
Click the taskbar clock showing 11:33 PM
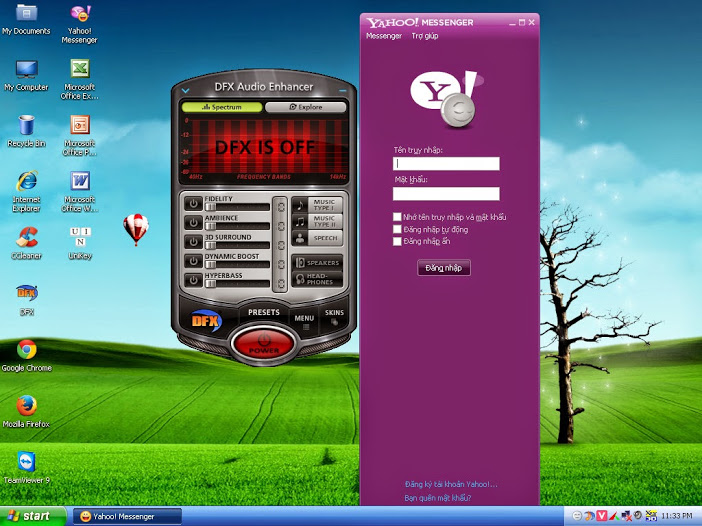(x=676, y=516)
